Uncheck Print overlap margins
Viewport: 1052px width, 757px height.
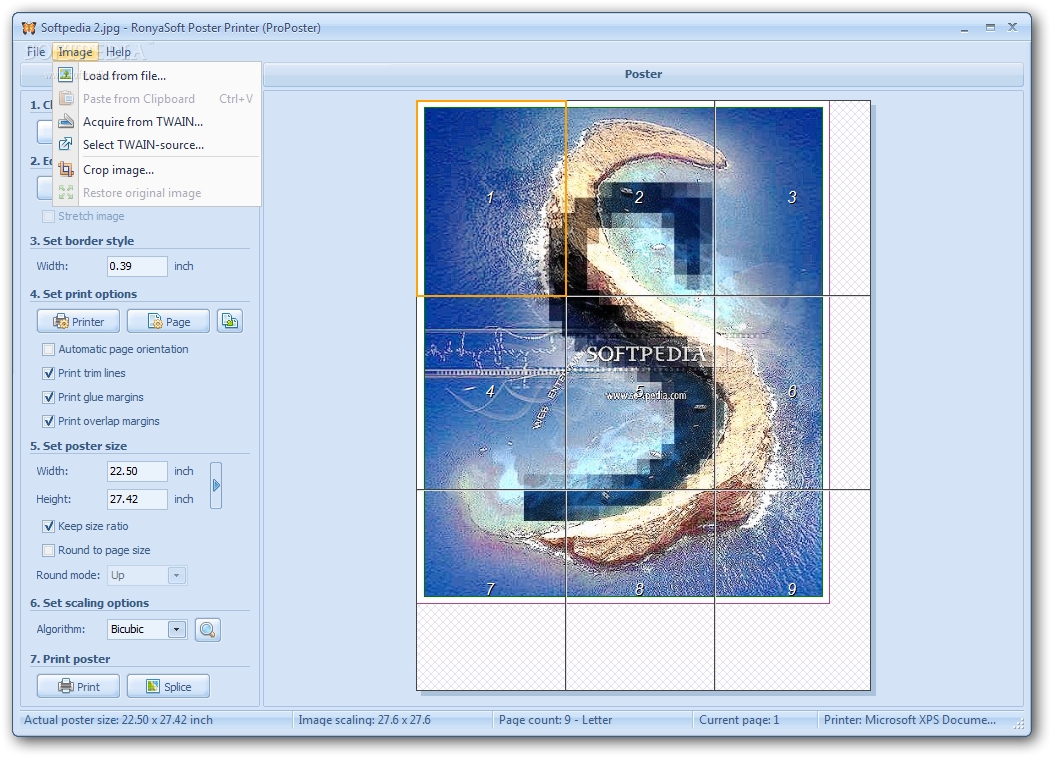48,421
